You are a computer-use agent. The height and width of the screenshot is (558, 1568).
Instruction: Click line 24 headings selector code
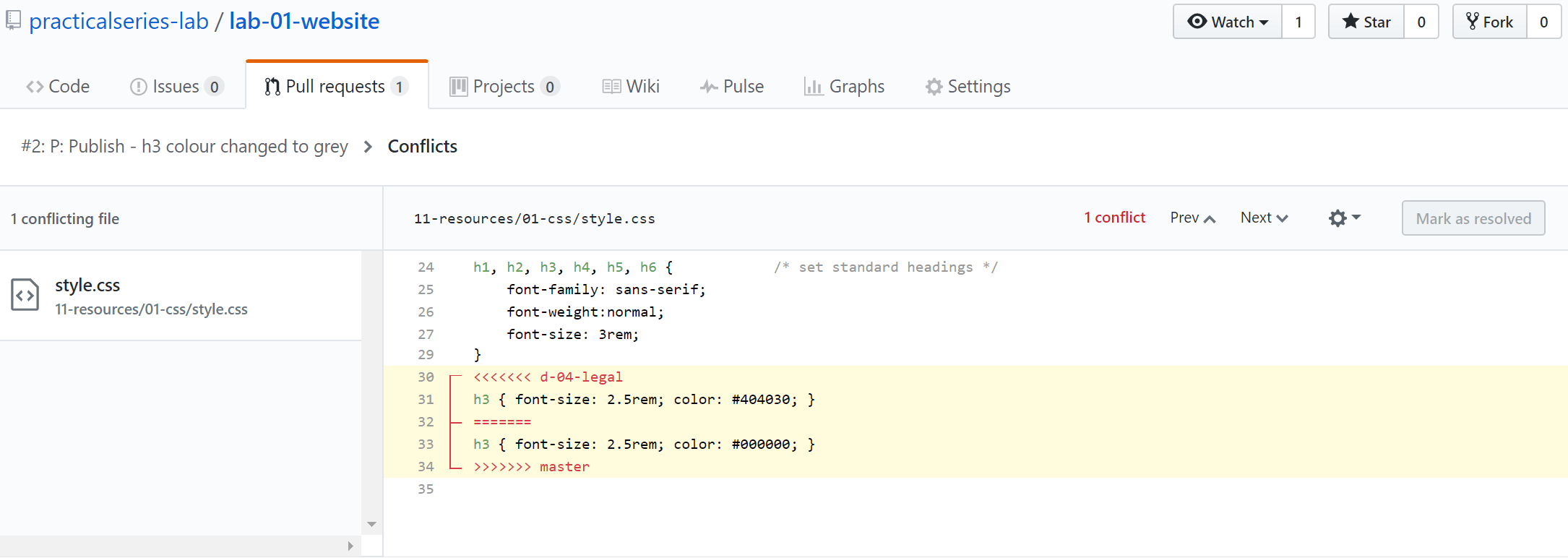pyautogui.click(x=573, y=267)
